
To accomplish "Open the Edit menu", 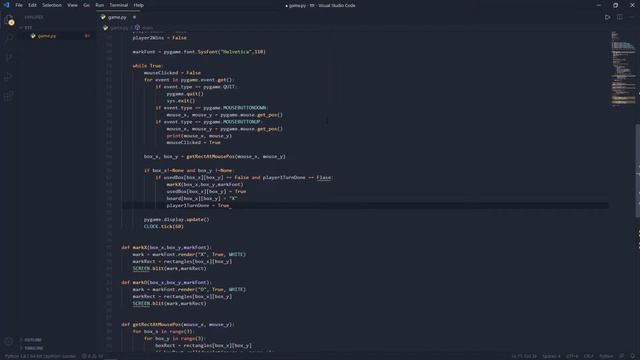I will (x=32, y=5).
